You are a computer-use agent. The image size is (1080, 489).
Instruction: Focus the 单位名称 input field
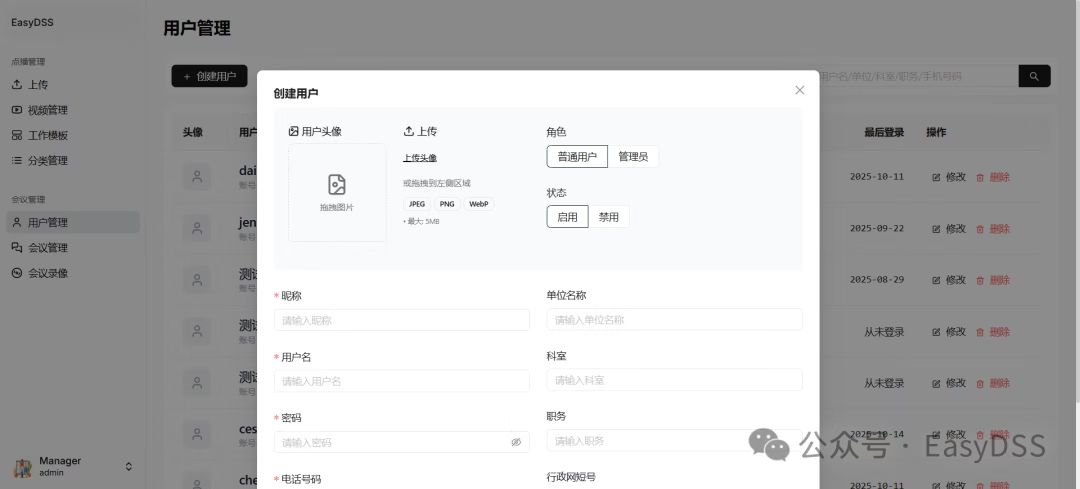[674, 320]
